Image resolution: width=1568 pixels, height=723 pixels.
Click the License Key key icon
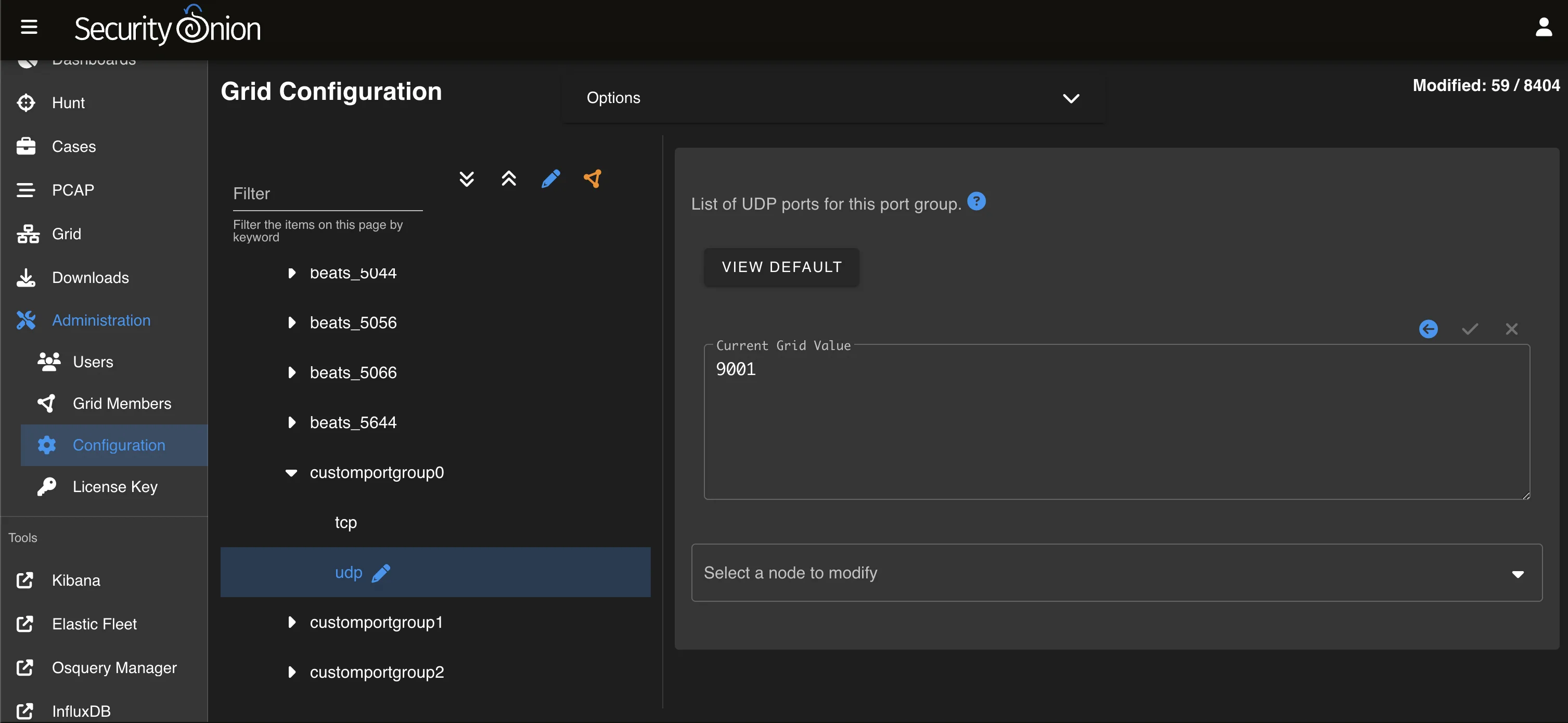[x=47, y=486]
